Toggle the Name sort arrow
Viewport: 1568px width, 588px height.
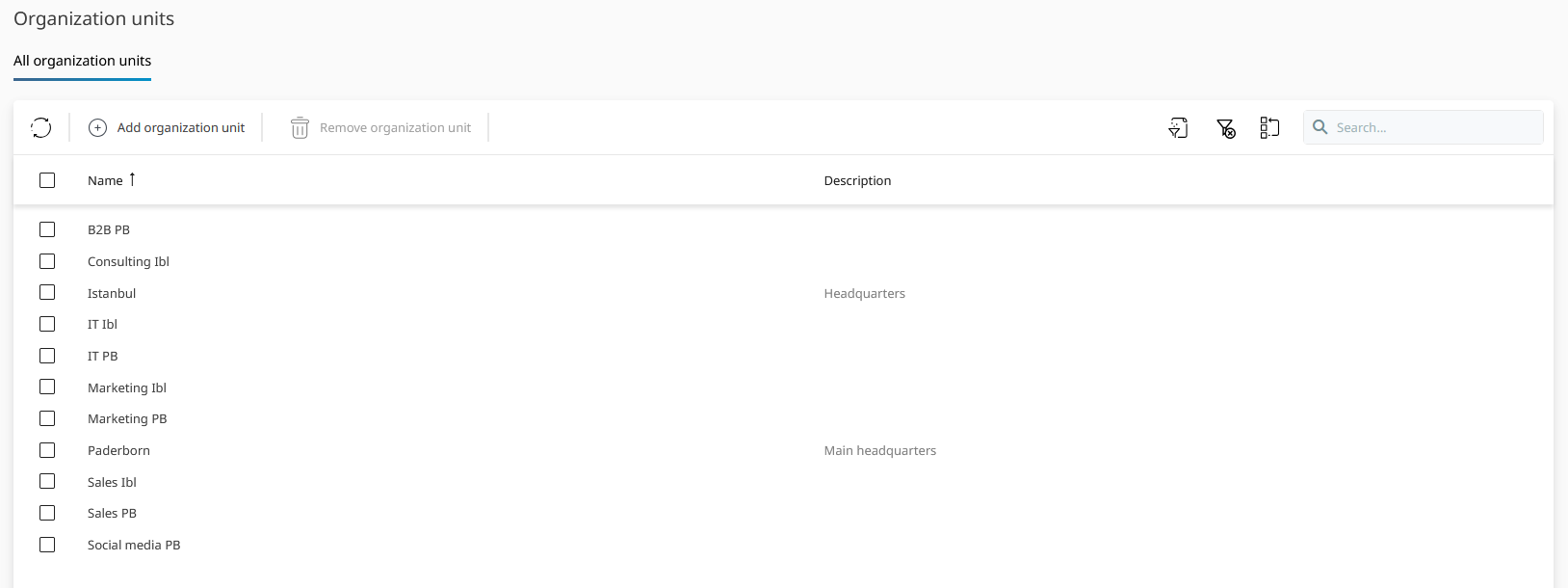click(132, 179)
